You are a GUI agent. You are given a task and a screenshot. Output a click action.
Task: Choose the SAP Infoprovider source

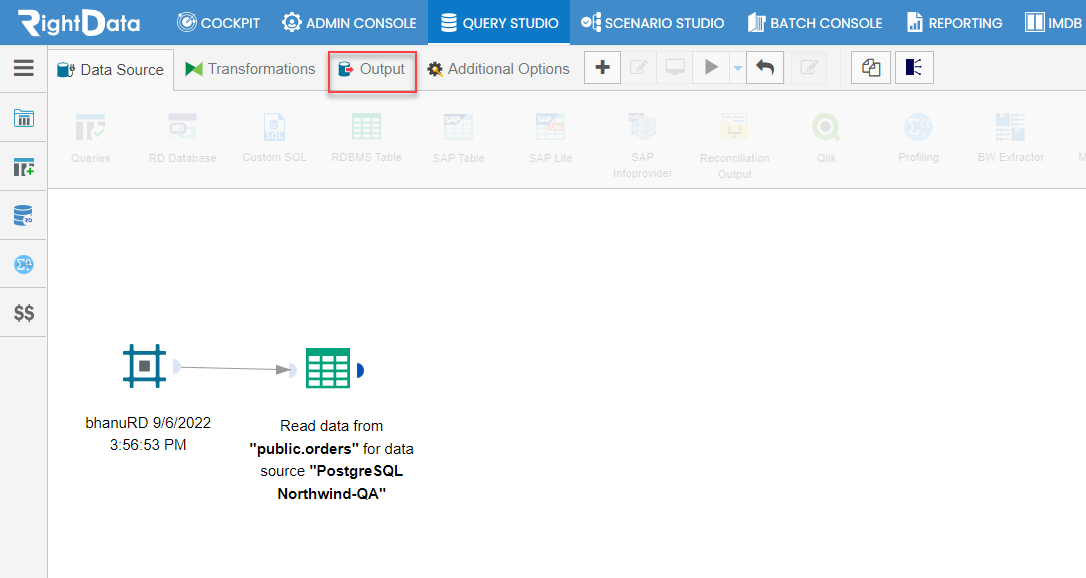(x=642, y=145)
